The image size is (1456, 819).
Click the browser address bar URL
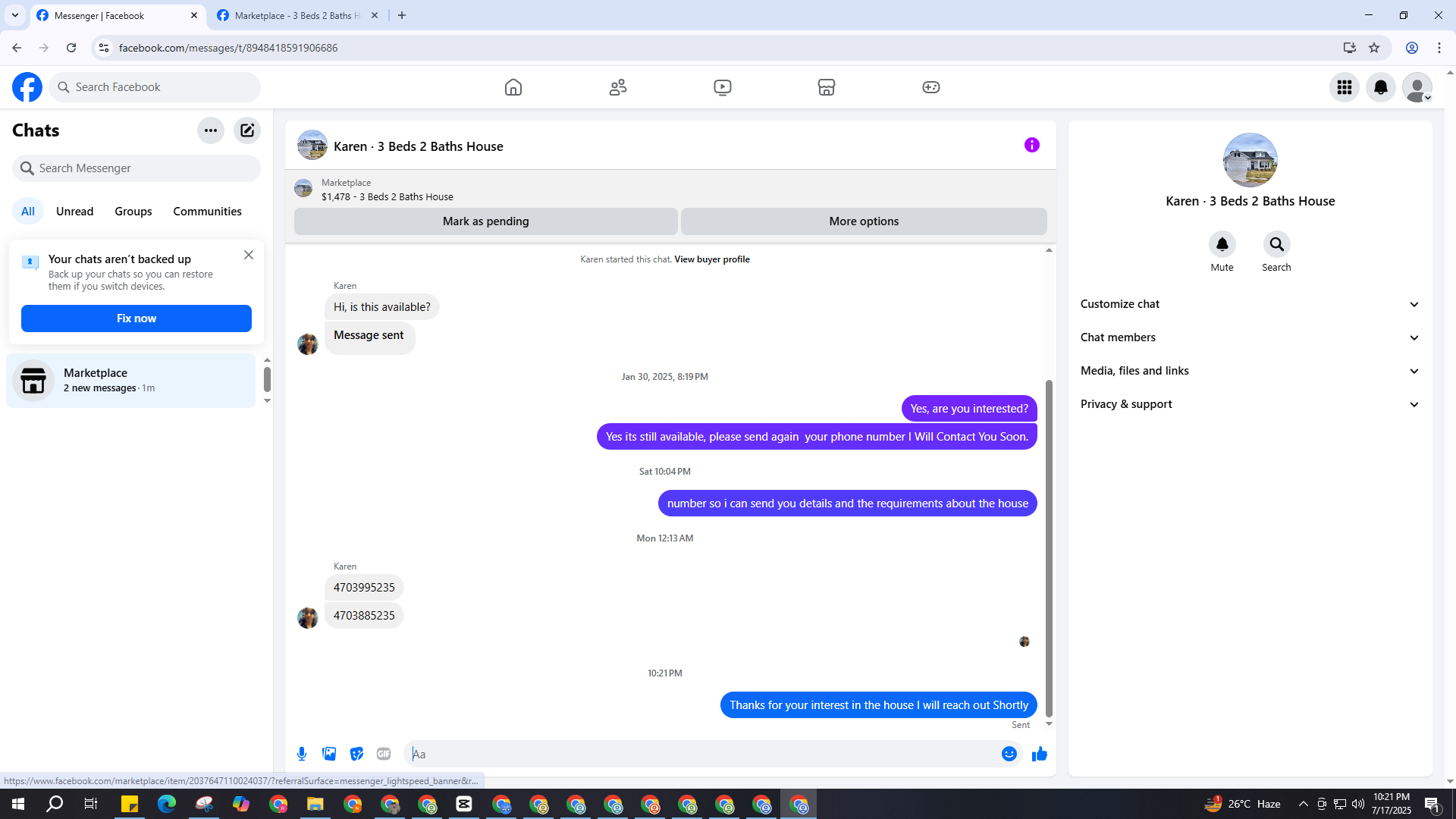[228, 48]
